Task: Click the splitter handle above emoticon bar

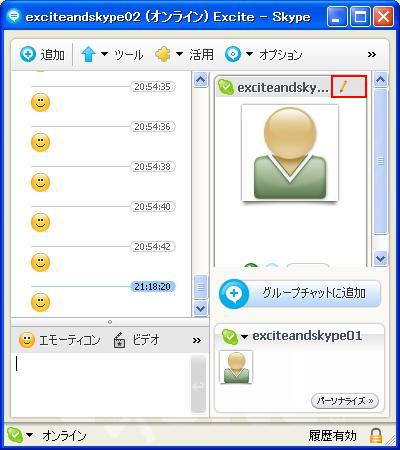Action: click(110, 322)
